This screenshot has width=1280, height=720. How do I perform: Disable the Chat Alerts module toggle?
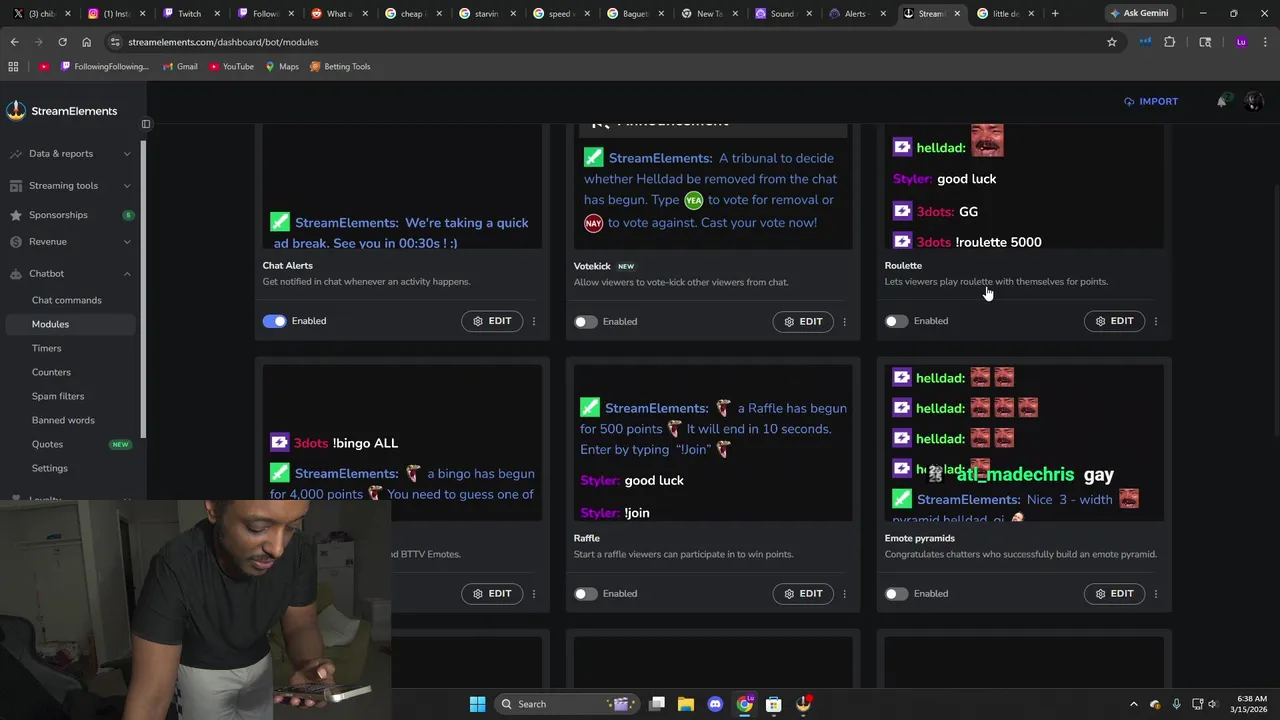(274, 321)
